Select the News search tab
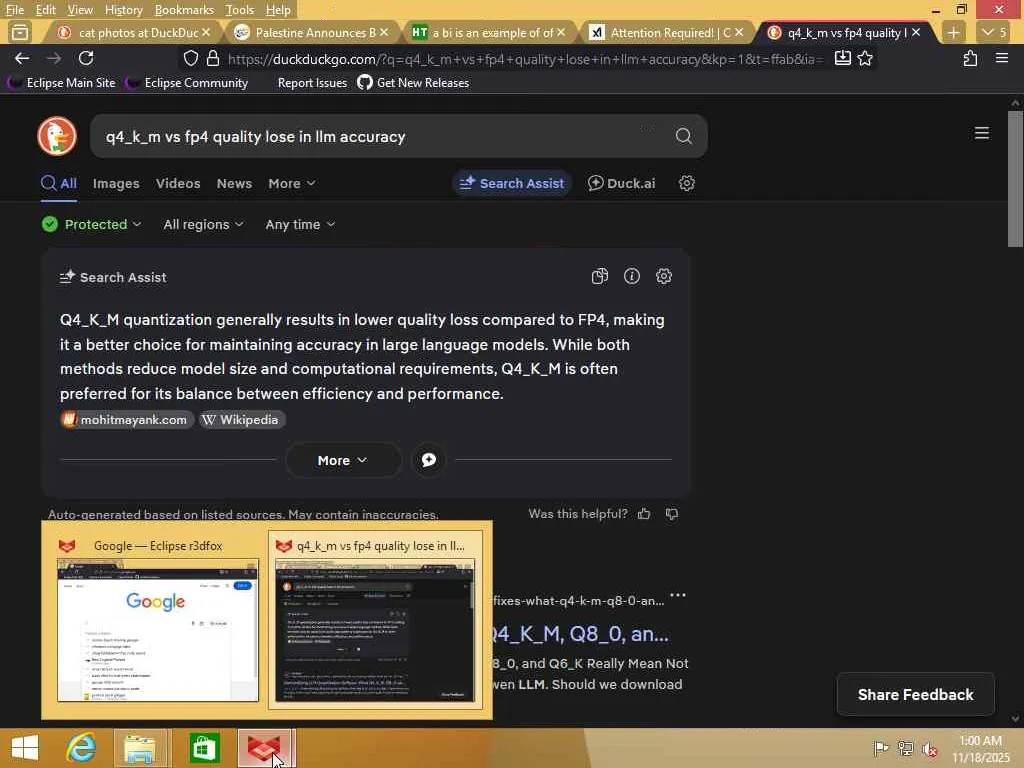 tap(234, 184)
